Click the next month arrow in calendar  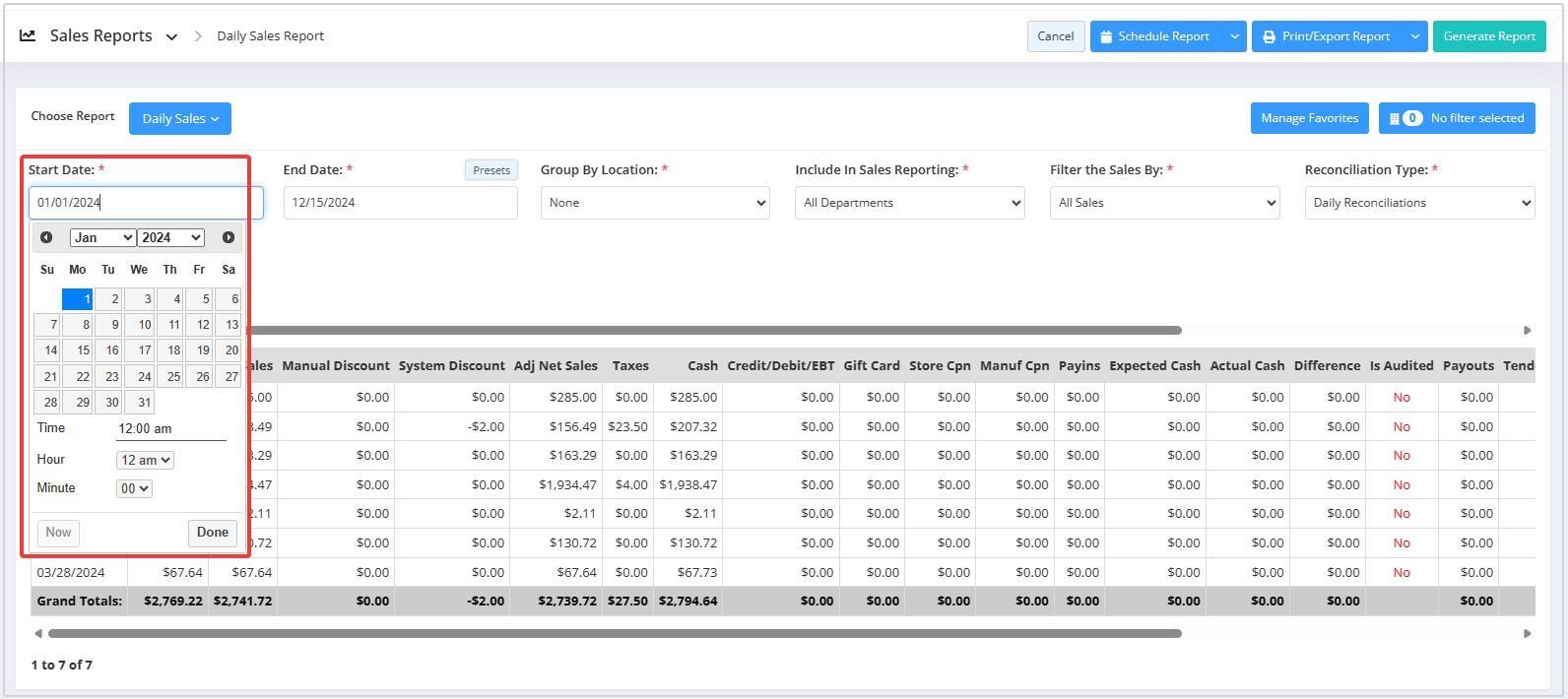[228, 237]
